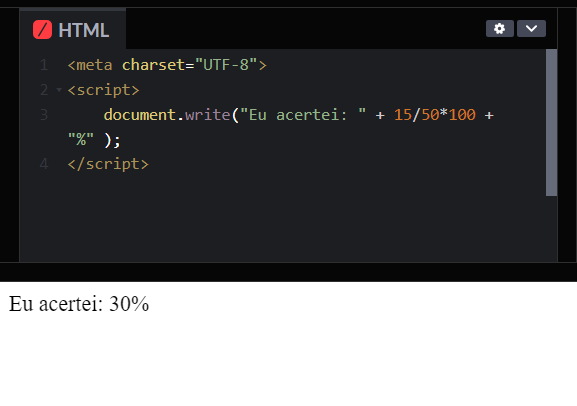Click the opening script tag
Viewport: 577px width, 406px height.
(103, 90)
